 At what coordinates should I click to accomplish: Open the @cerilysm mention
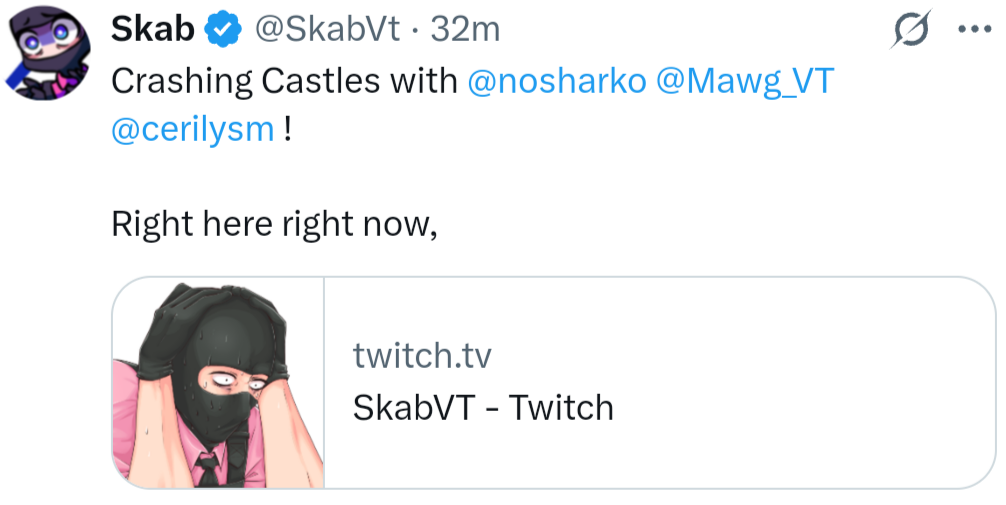[x=192, y=131]
